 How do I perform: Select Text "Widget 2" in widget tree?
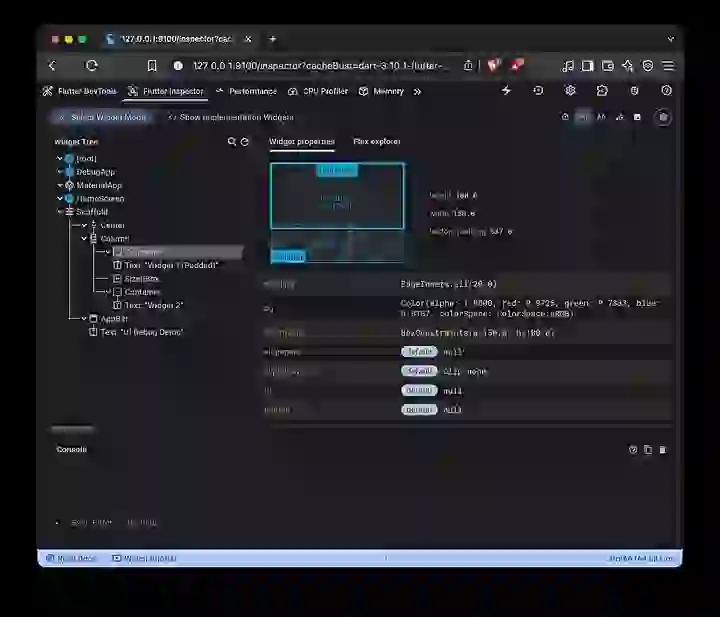point(153,305)
